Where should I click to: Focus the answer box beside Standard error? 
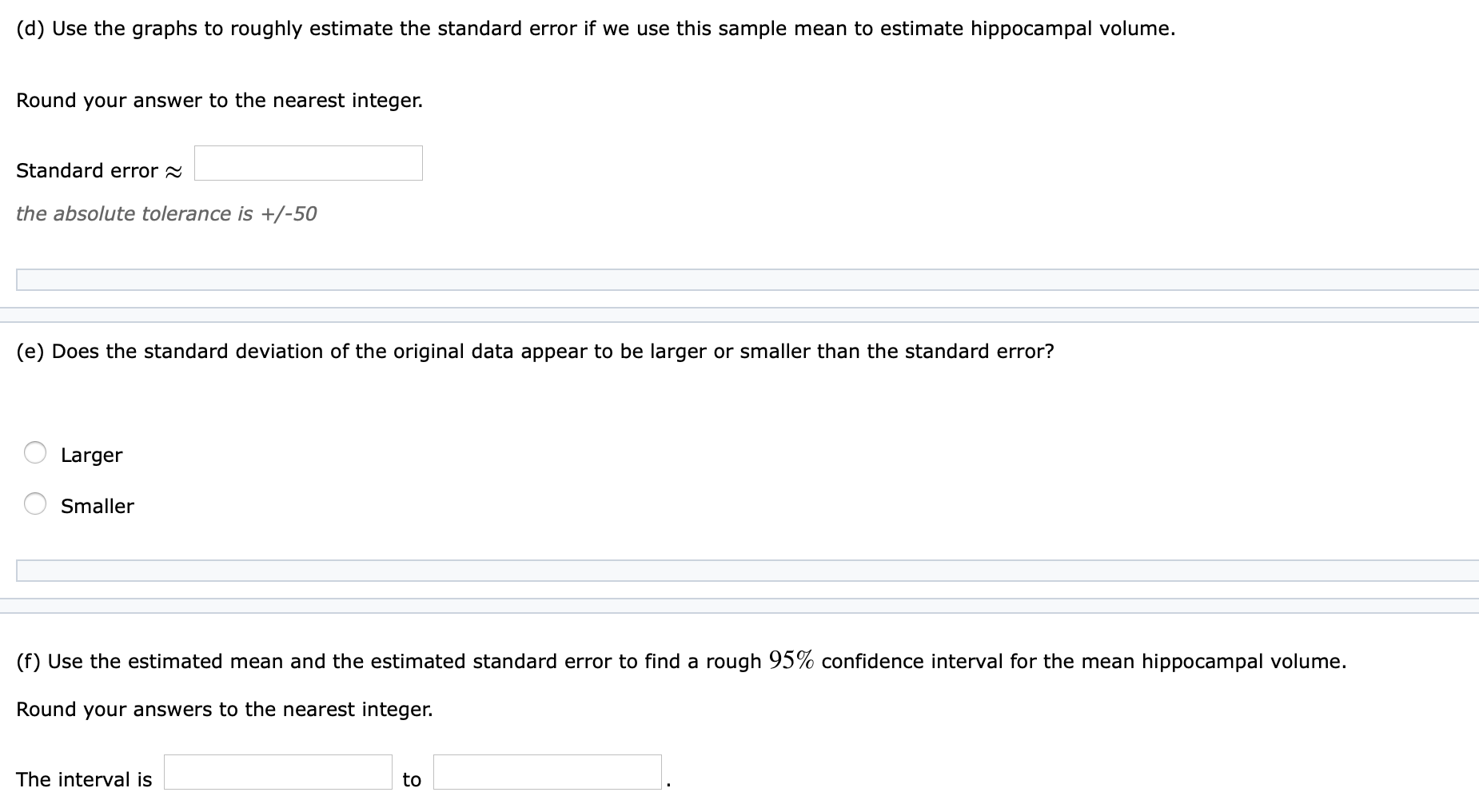point(308,164)
